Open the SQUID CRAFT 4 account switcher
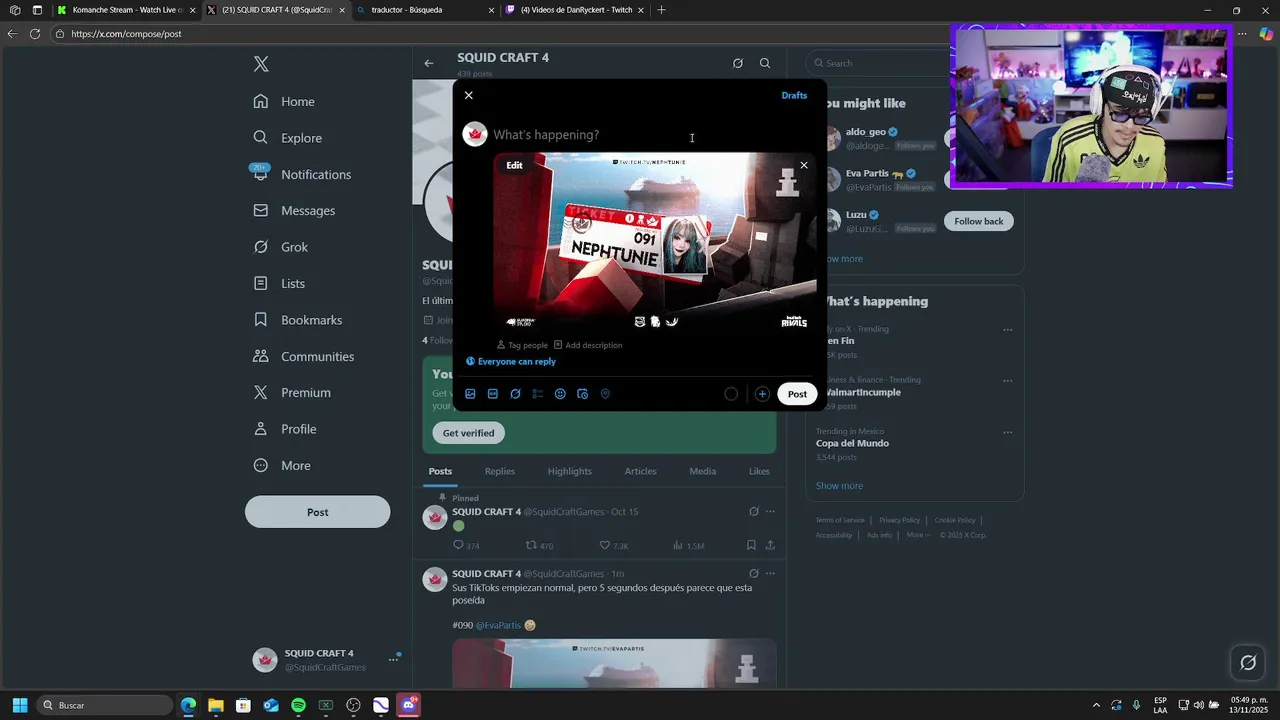 click(x=325, y=660)
